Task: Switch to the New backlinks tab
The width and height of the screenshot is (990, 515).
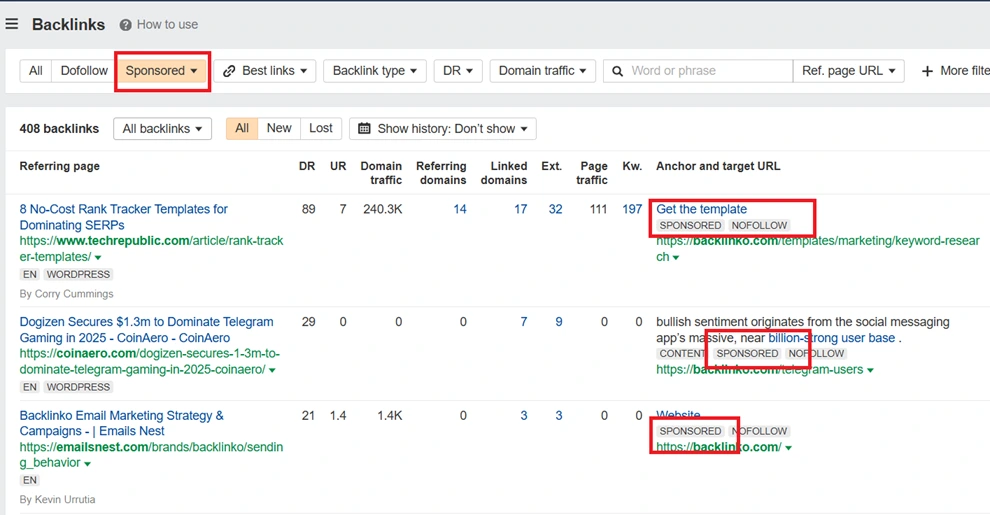Action: tap(279, 129)
